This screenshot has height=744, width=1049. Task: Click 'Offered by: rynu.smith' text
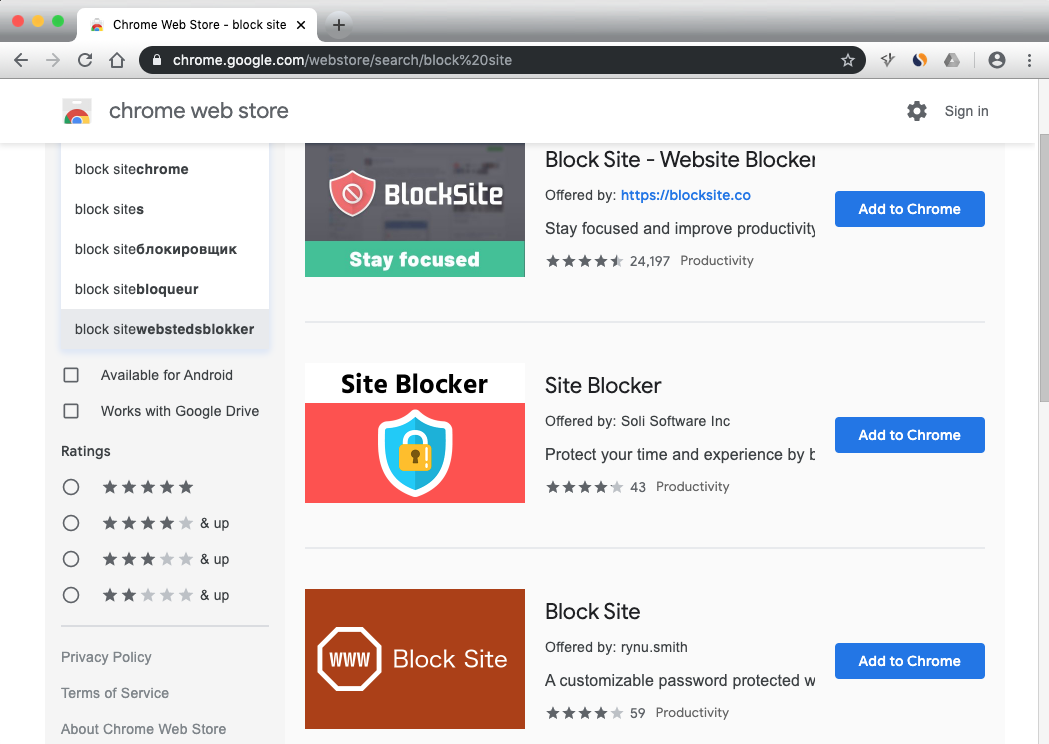pos(616,648)
